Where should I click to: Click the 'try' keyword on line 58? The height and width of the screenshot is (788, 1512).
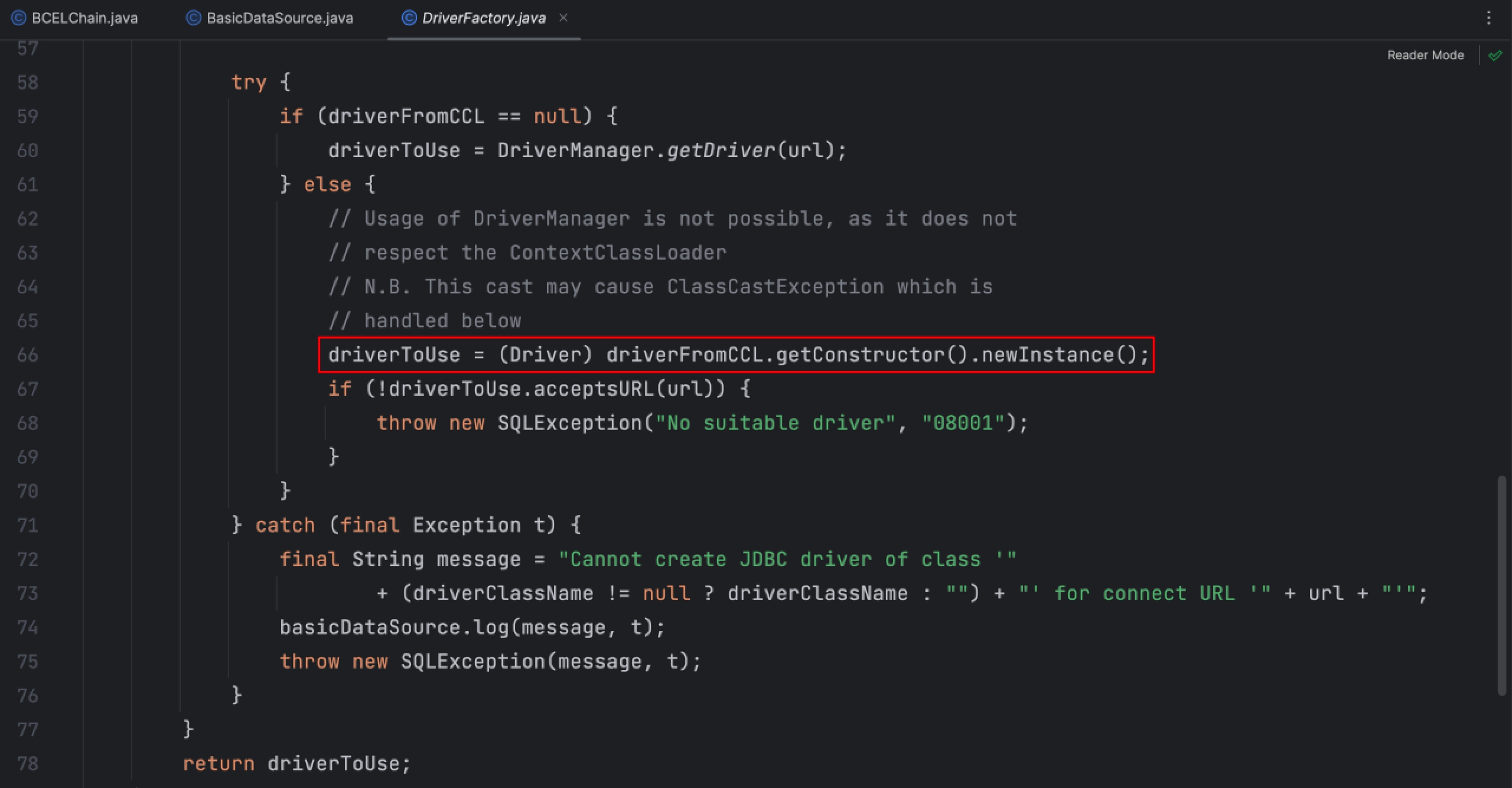pyautogui.click(x=249, y=82)
